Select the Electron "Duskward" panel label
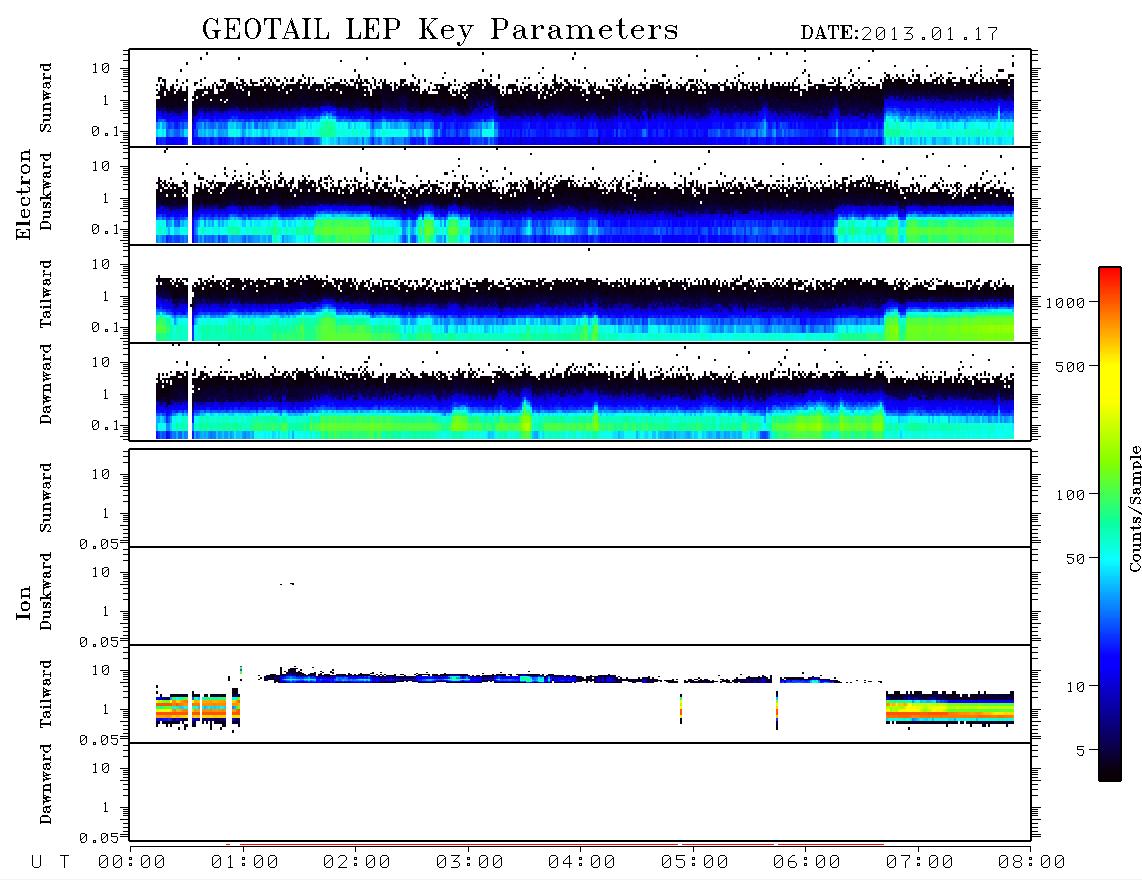This screenshot has width=1142, height=880. point(46,191)
